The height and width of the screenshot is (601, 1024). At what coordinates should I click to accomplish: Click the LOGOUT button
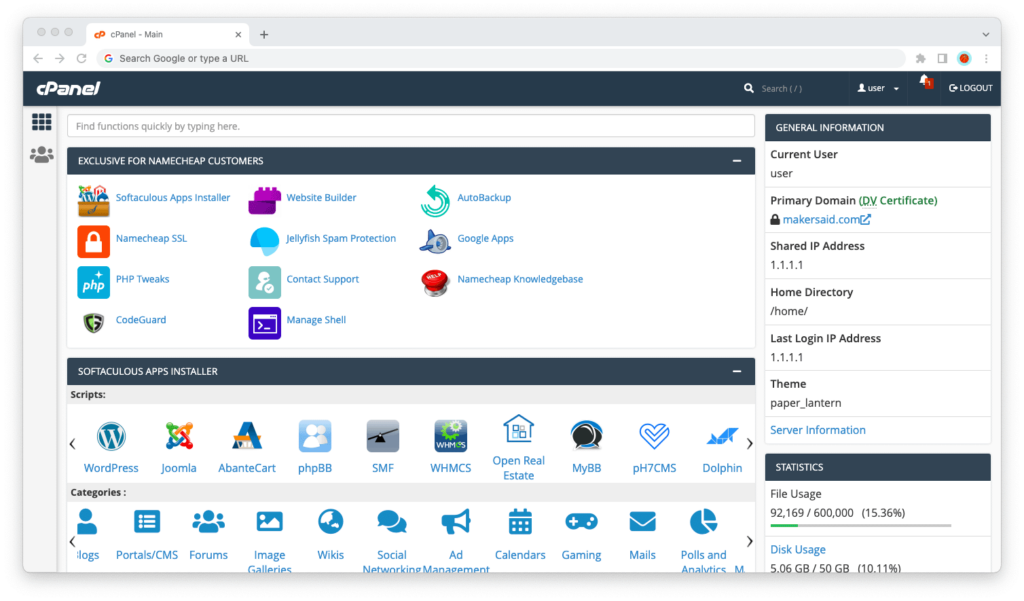(970, 88)
